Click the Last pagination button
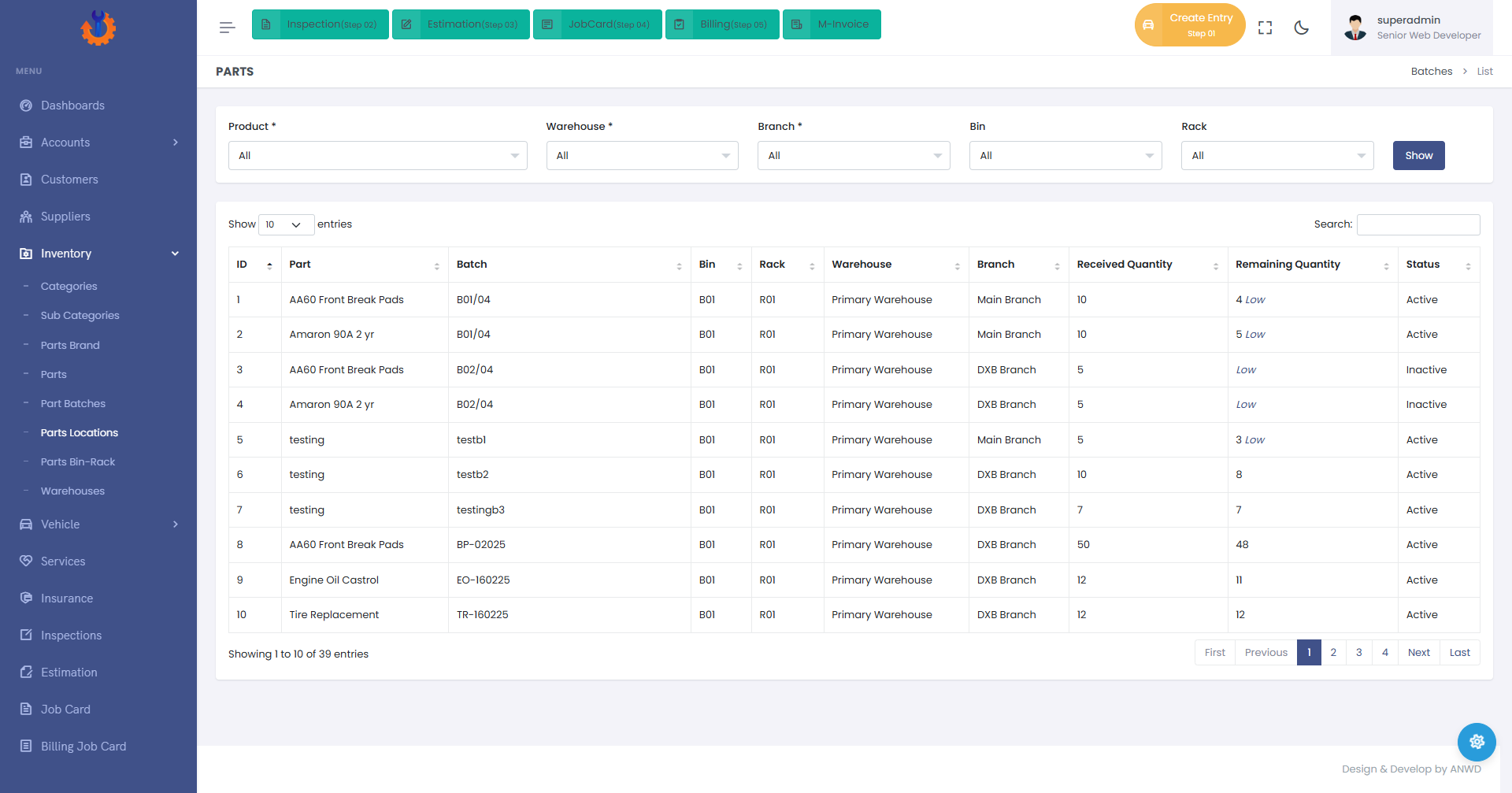The image size is (1512, 793). pyautogui.click(x=1460, y=653)
